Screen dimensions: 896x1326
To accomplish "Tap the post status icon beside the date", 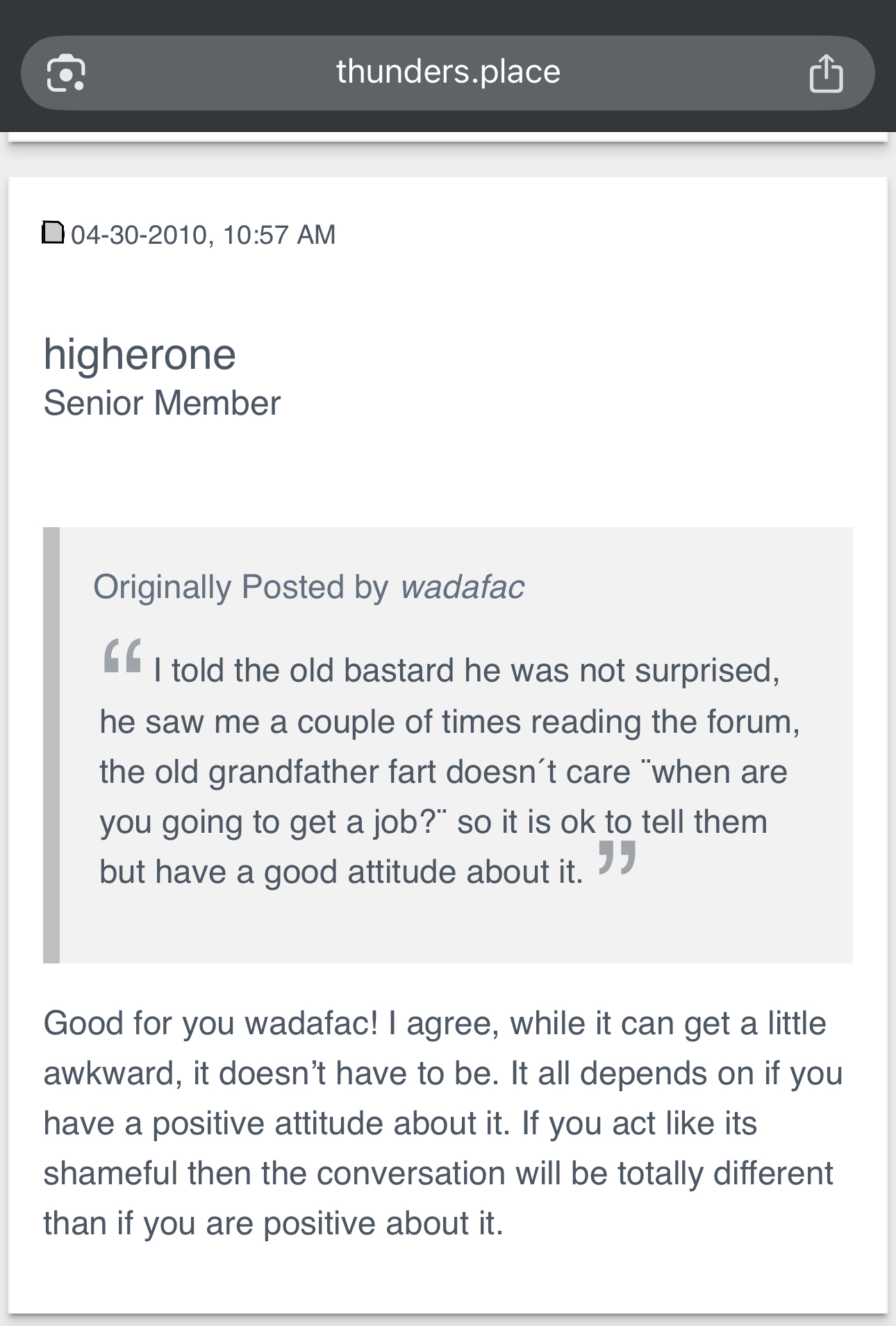I will (53, 233).
